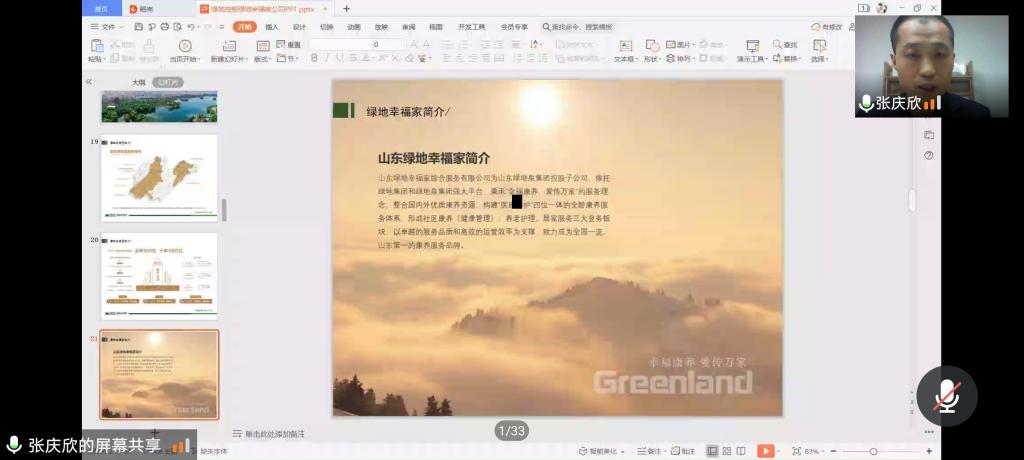Click the 形状 shapes icon
Screen dimensions: 1024x460
[x=651, y=45]
